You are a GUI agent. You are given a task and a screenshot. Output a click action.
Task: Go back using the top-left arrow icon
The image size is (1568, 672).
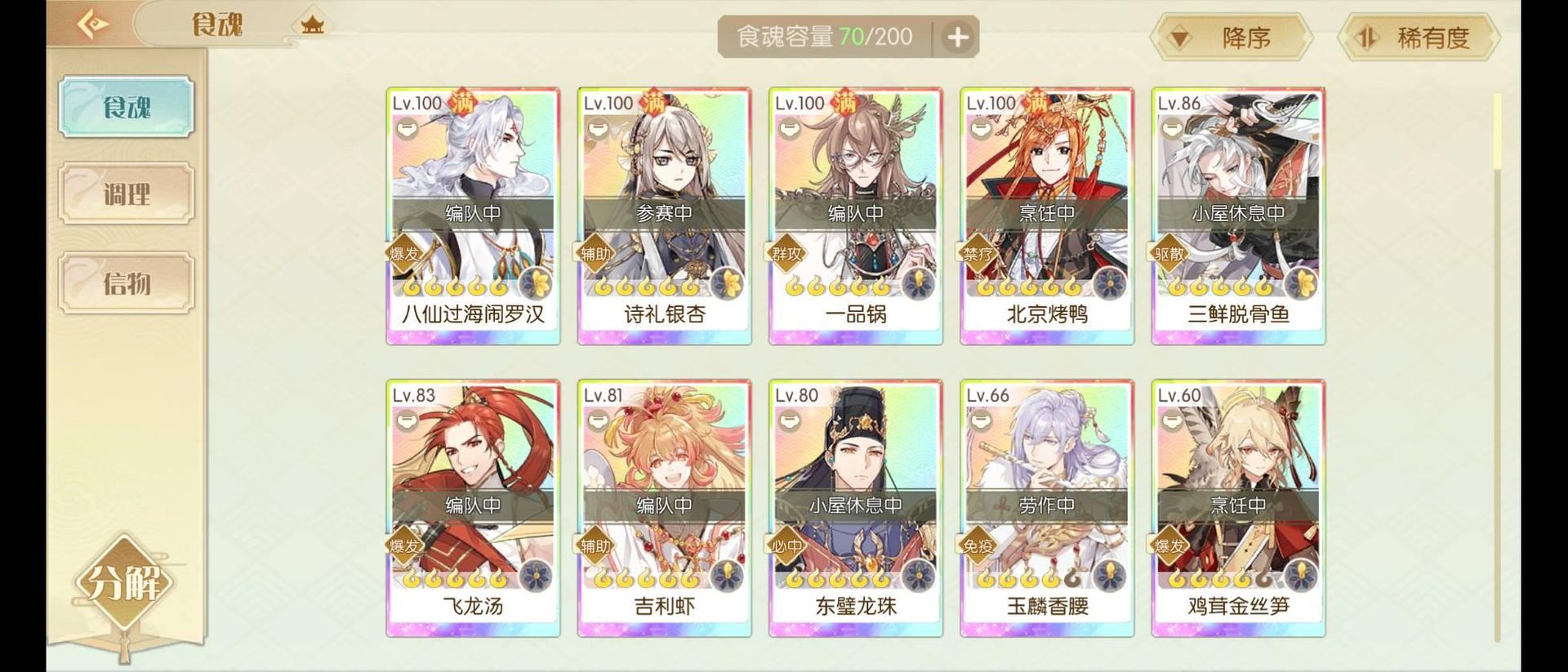(x=92, y=24)
